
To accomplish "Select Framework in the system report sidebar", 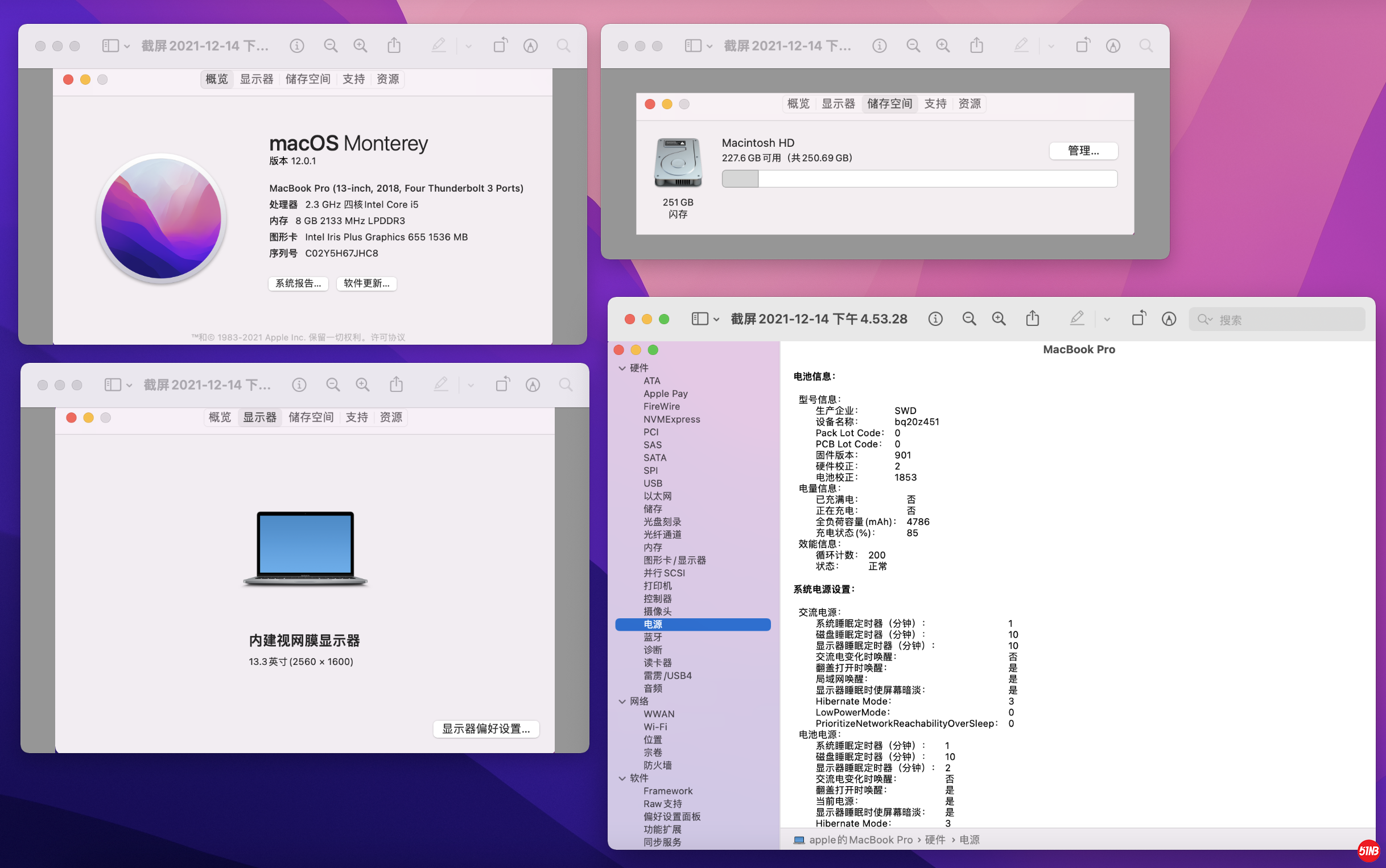I will coord(668,791).
